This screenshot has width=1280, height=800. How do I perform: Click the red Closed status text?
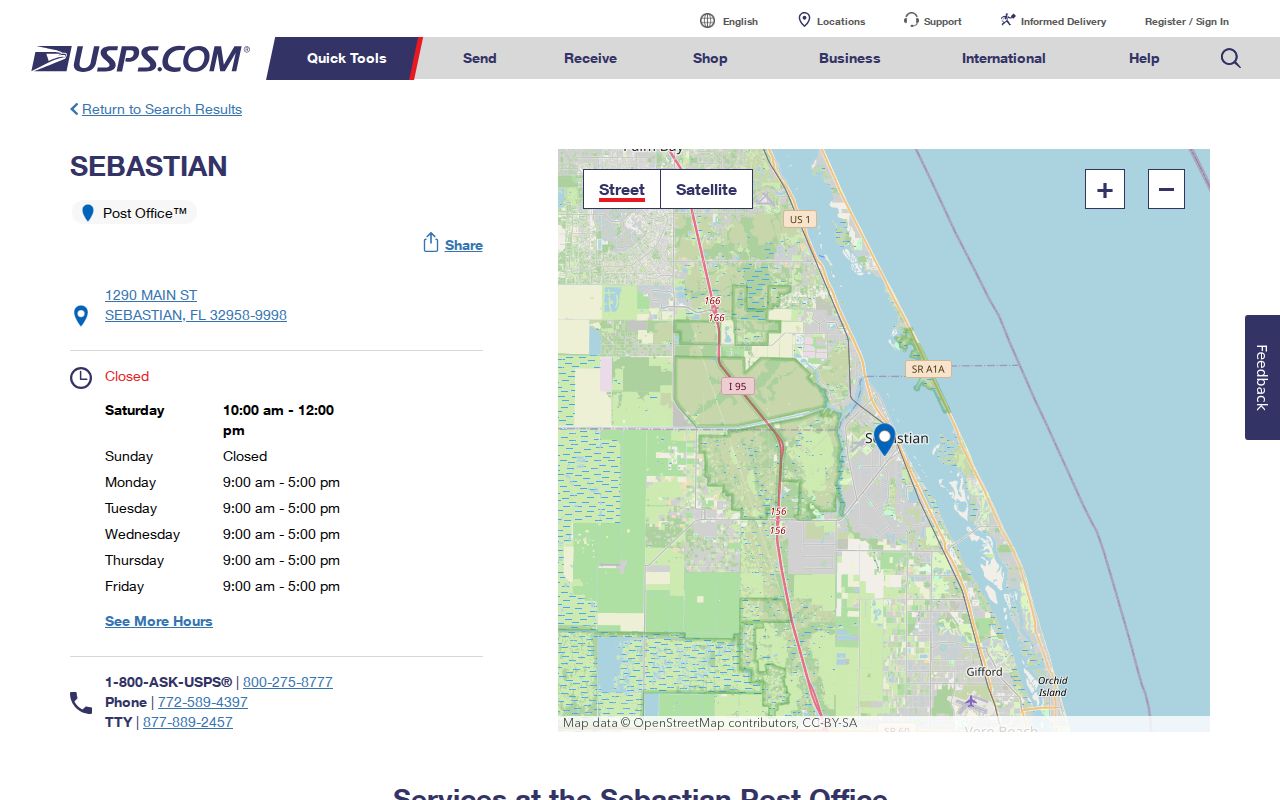[127, 376]
